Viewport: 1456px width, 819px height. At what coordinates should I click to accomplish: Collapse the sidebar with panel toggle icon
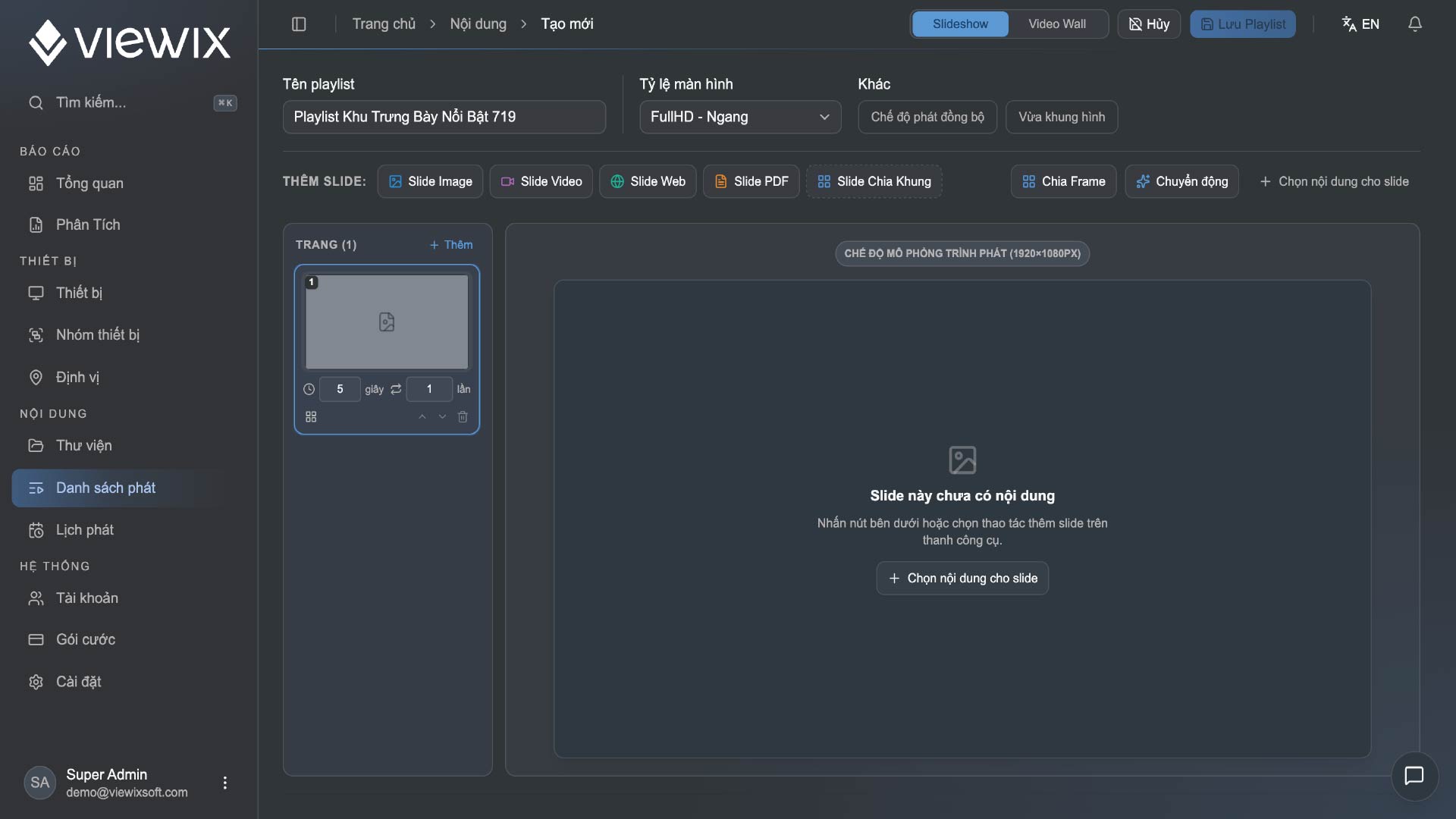click(x=299, y=24)
